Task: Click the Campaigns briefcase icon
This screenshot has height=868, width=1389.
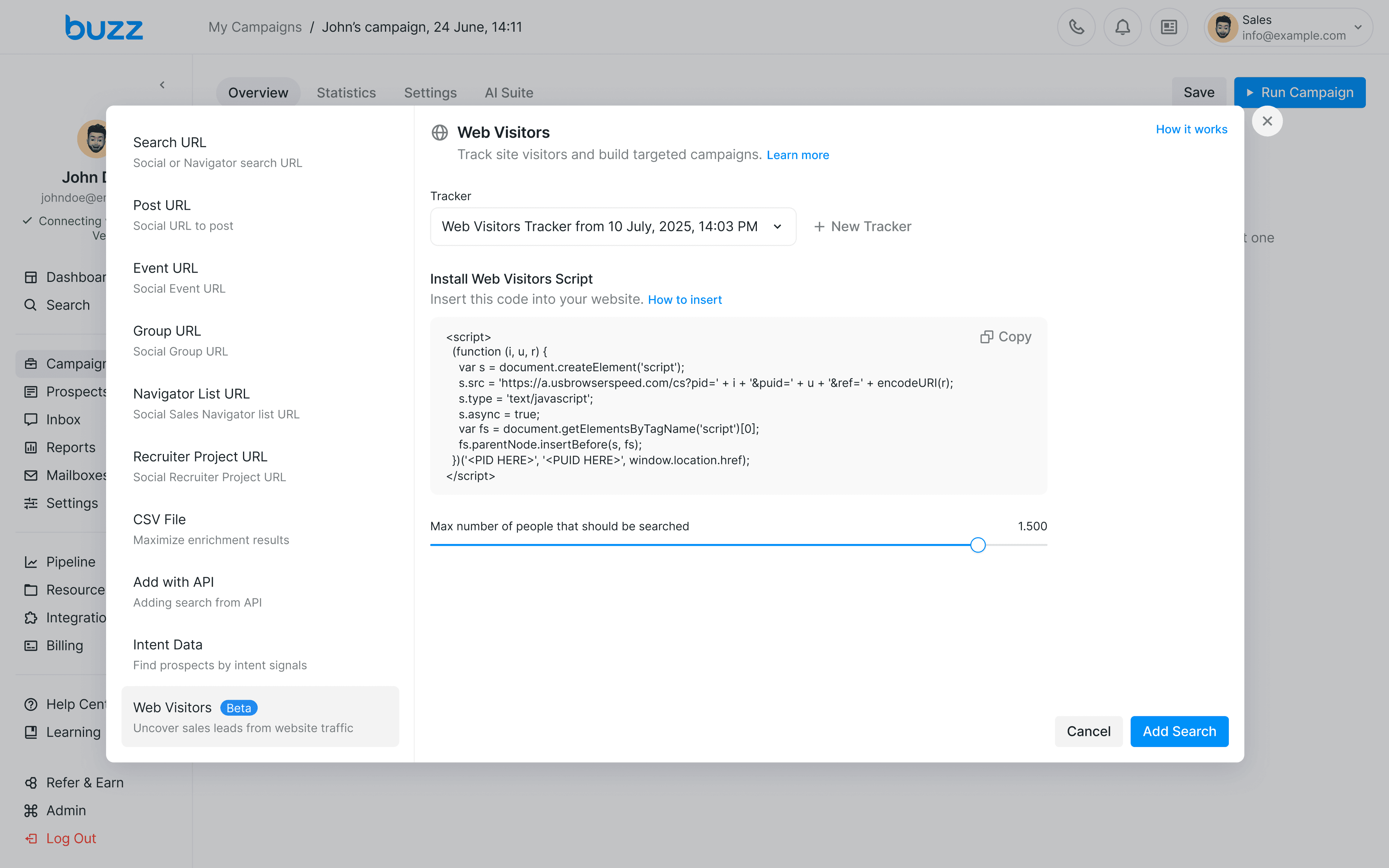Action: (x=31, y=364)
